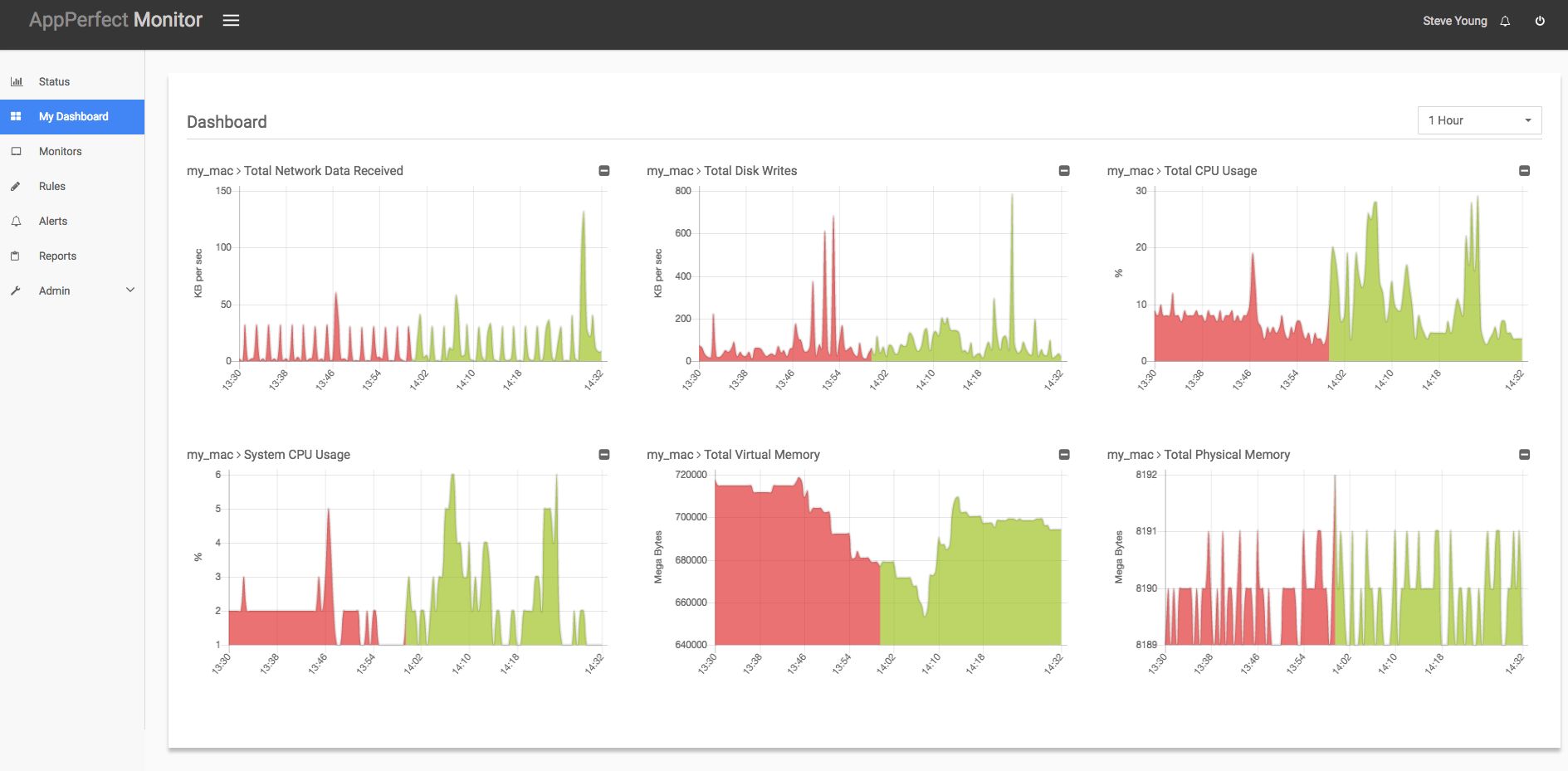Click the Alerts bell icon in sidebar
The image size is (1568, 771).
coord(17,221)
